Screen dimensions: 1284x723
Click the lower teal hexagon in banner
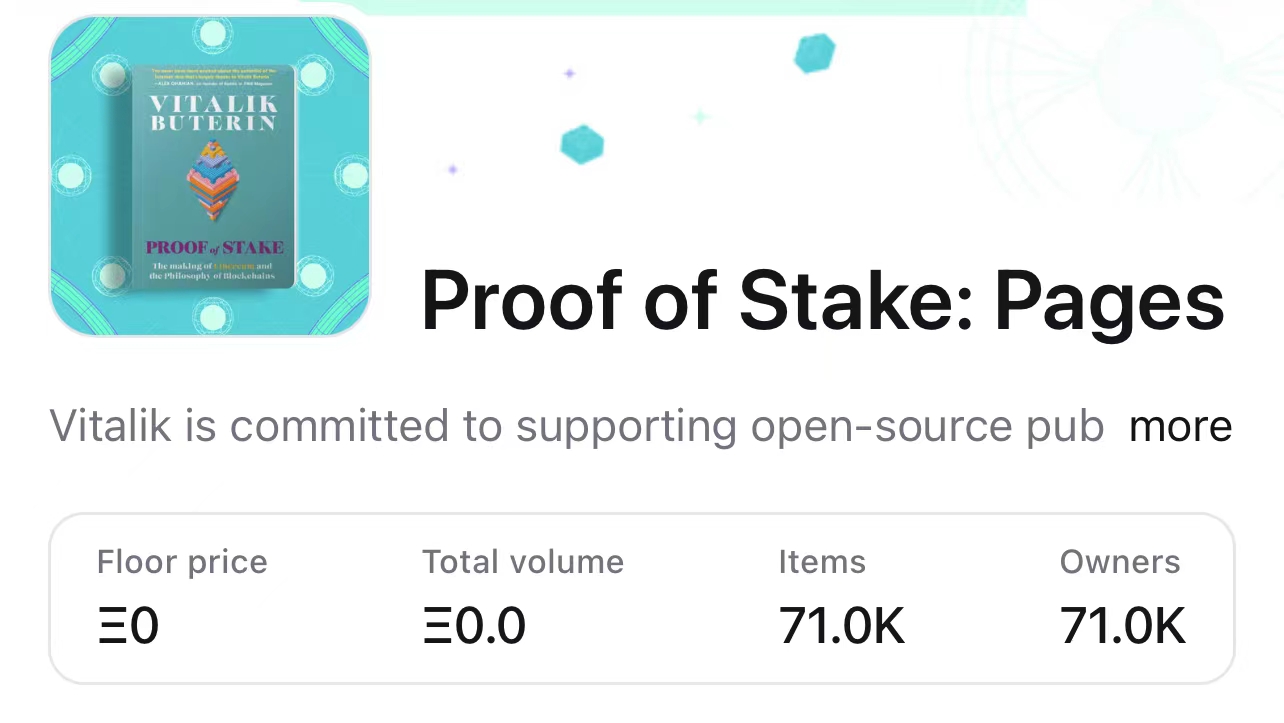click(x=582, y=145)
